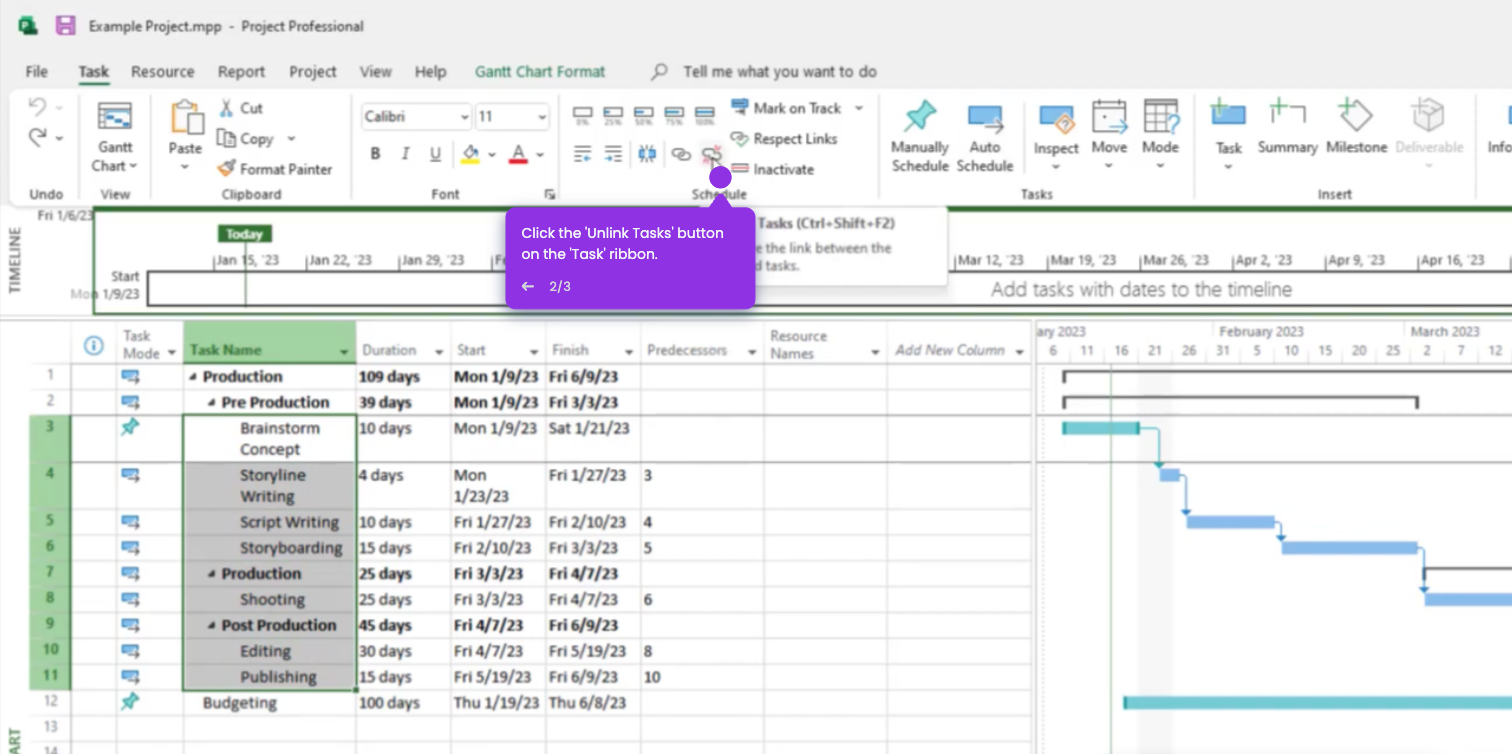The width and height of the screenshot is (1512, 754).
Task: Click the 'Tell me what you want to do' box
Action: pyautogui.click(x=780, y=72)
